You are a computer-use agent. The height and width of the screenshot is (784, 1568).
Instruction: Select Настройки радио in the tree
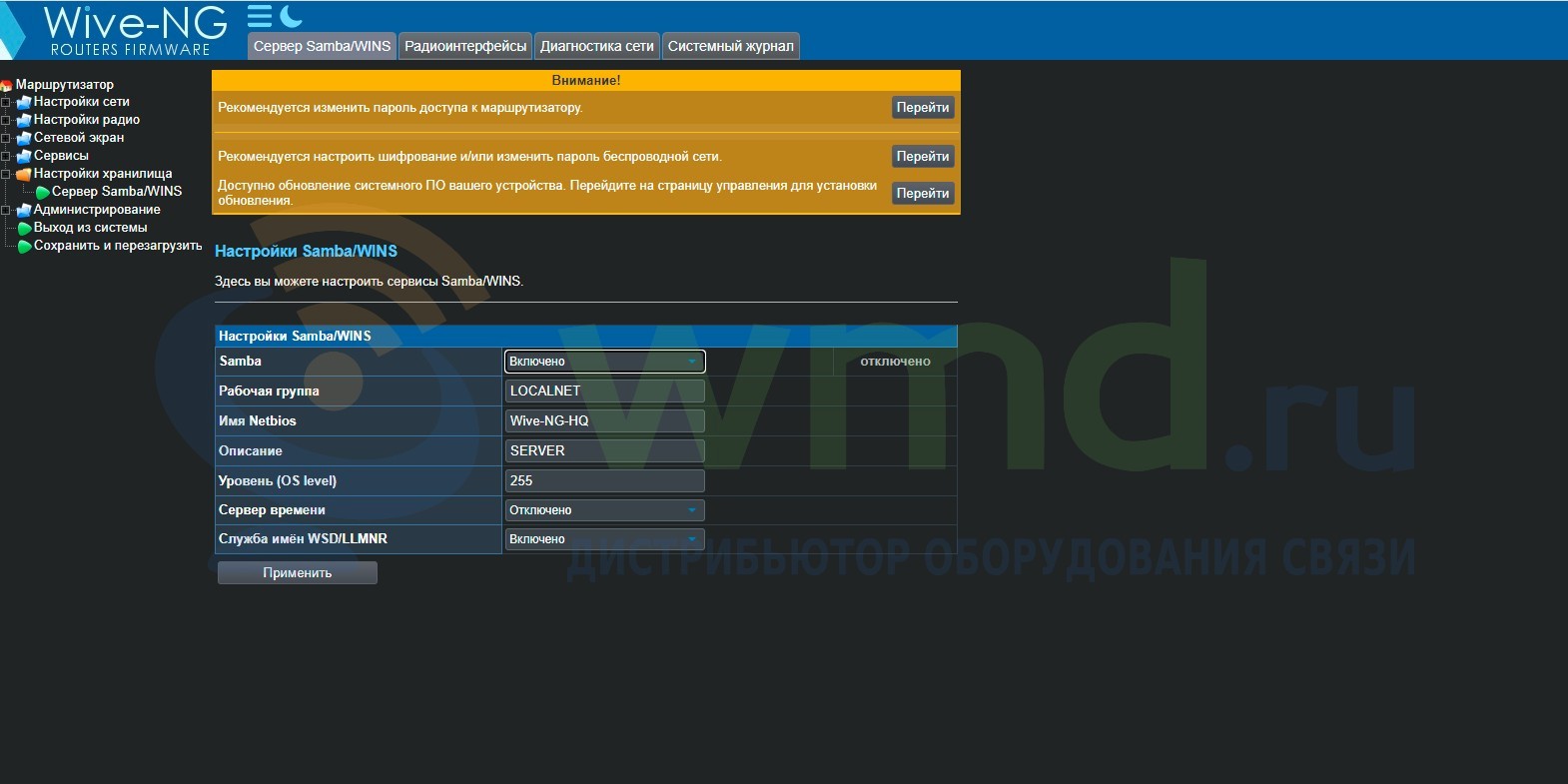tap(87, 120)
